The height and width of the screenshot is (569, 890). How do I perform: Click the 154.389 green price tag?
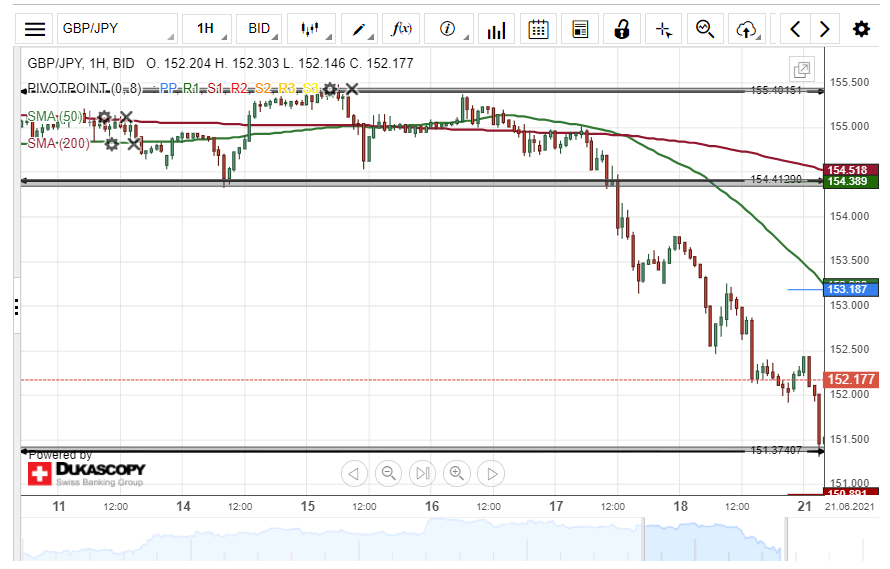851,182
